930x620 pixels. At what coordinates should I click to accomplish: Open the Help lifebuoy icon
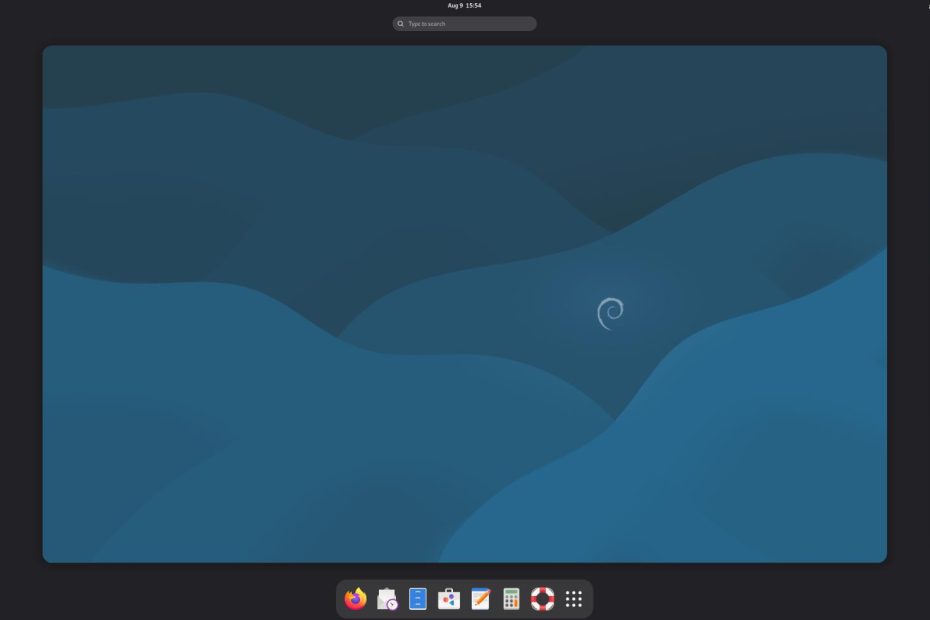(542, 599)
